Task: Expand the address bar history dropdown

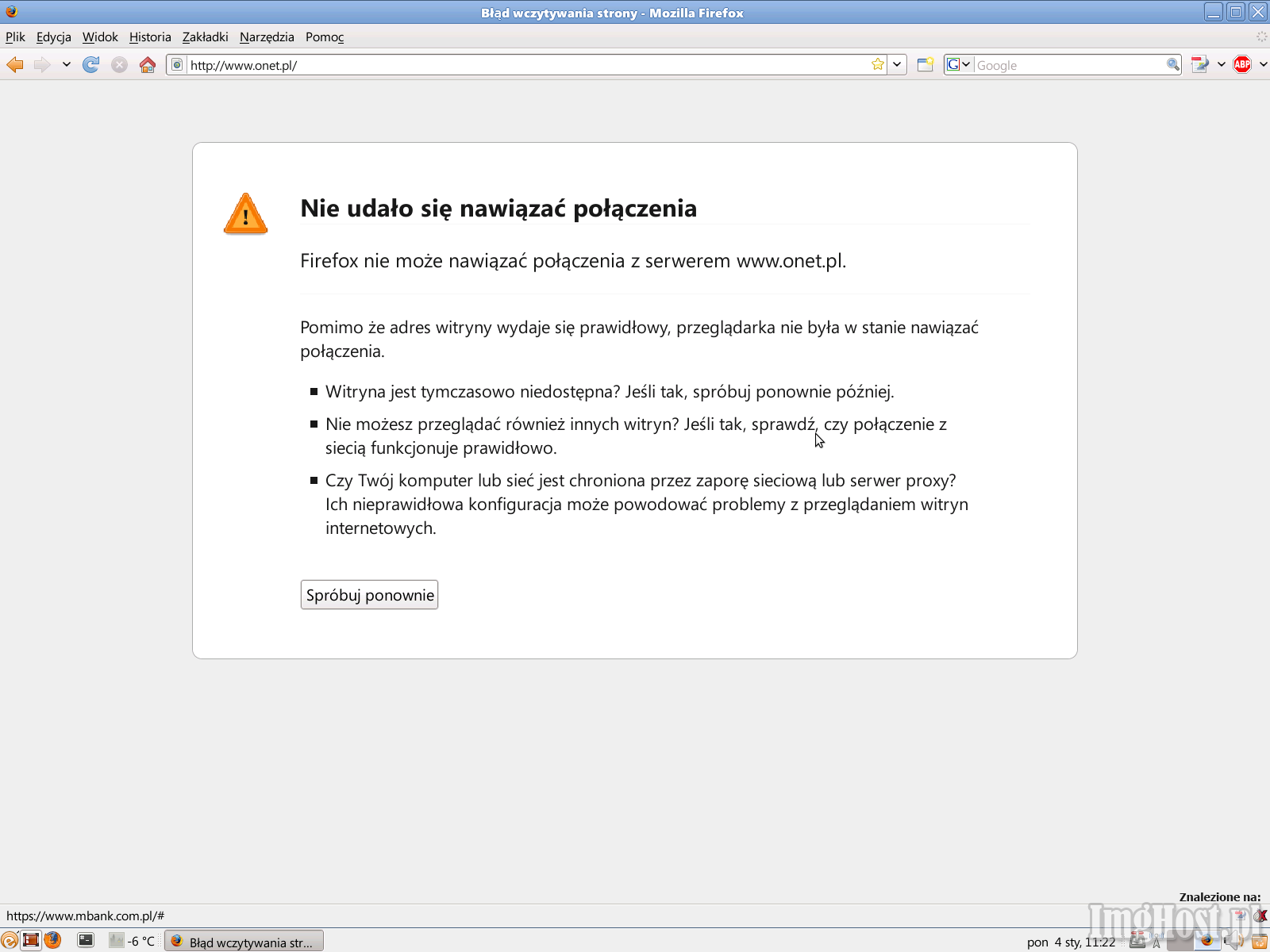Action: [897, 65]
